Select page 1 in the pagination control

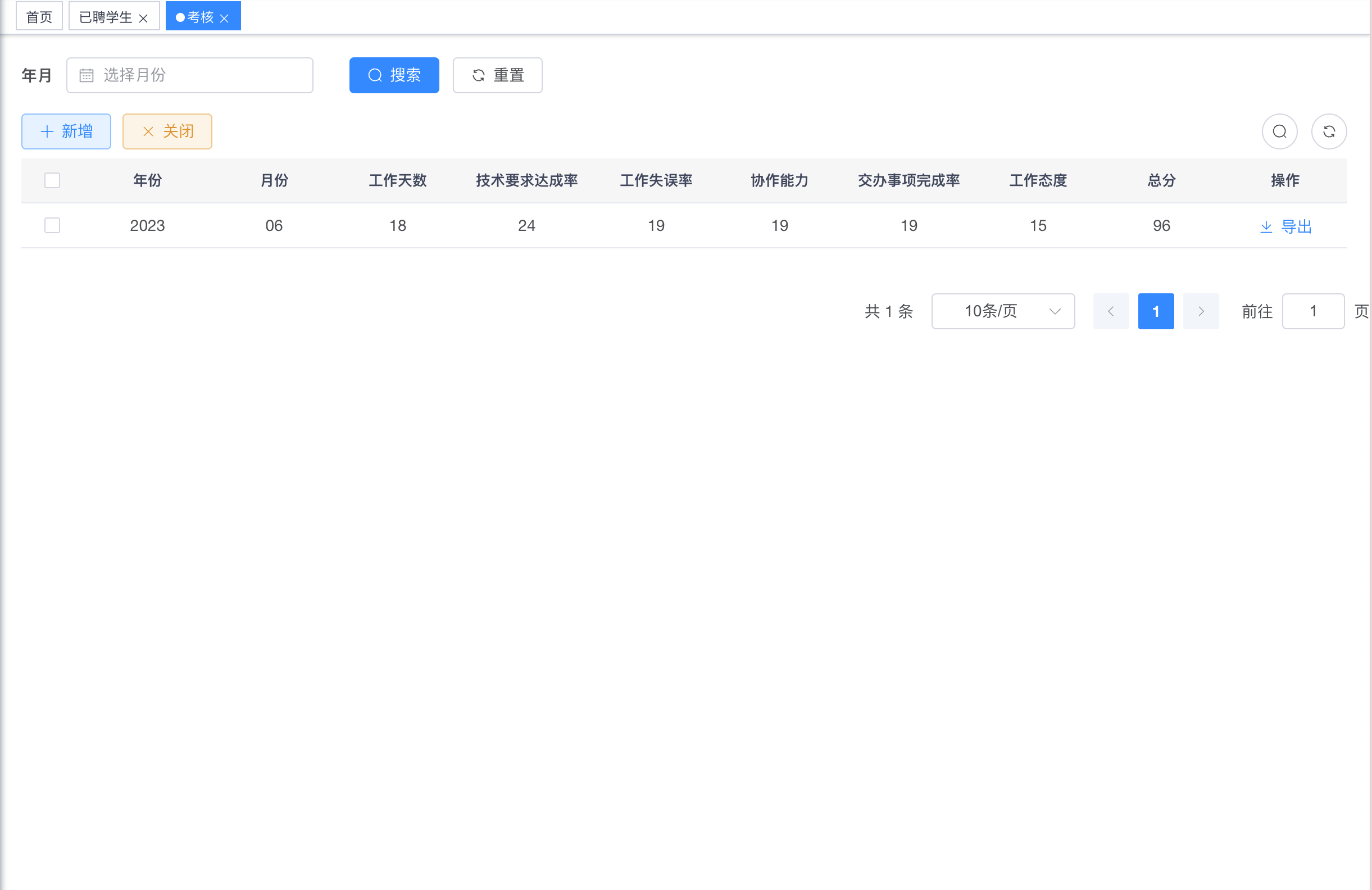(1156, 311)
